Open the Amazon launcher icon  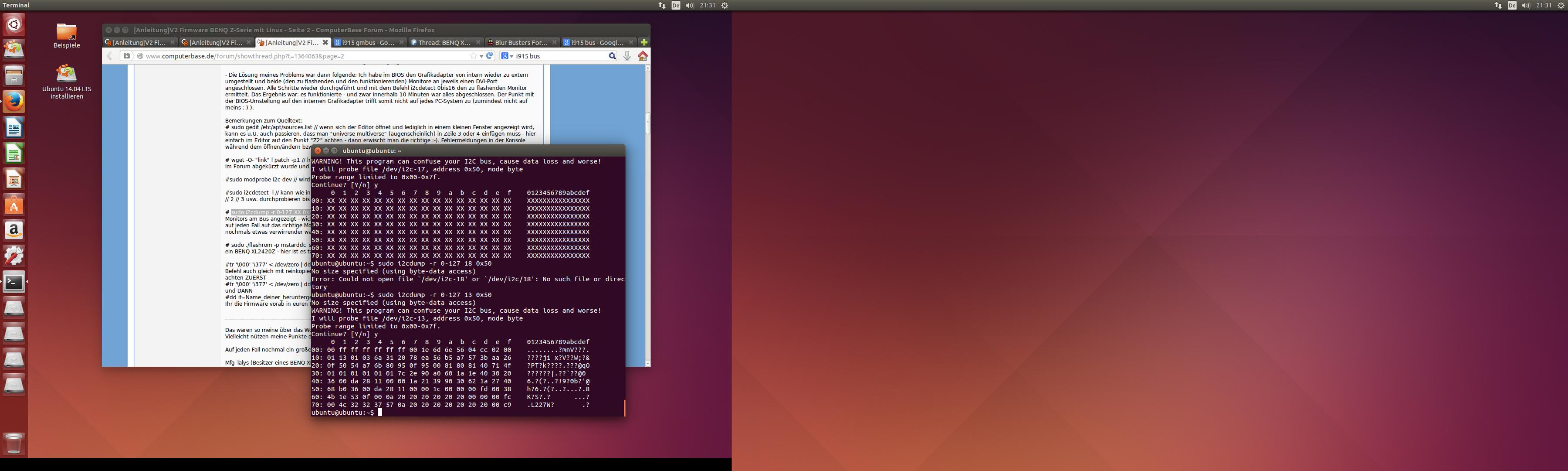point(14,230)
